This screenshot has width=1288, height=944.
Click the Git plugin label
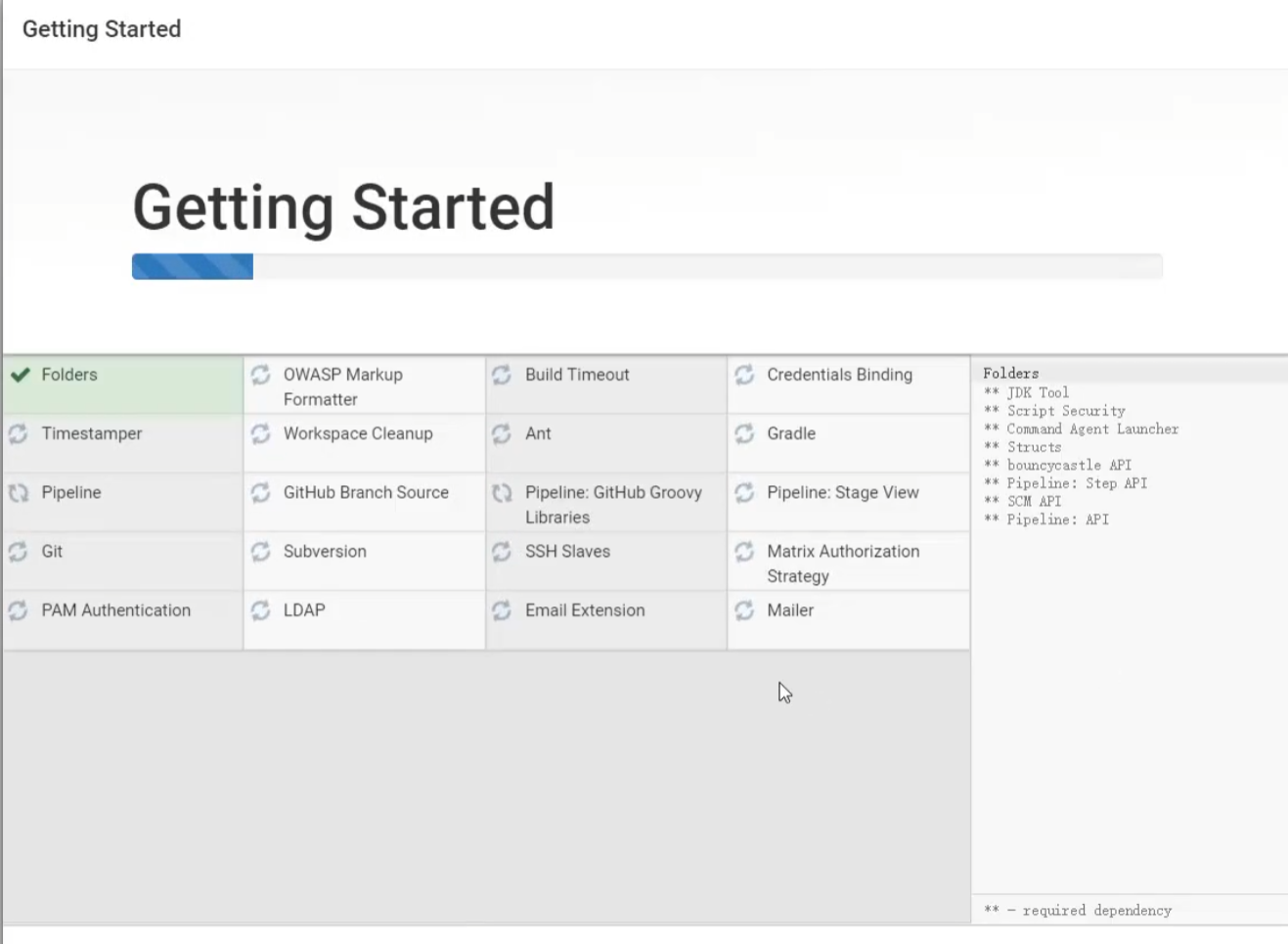(x=52, y=552)
